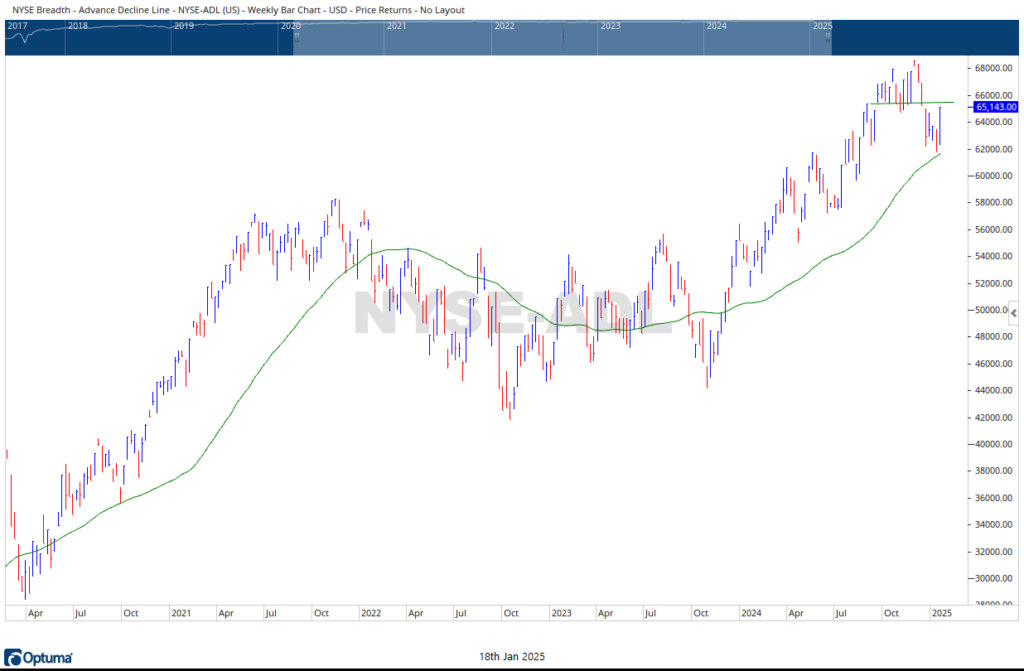Click the 2025 label on the date axis
Image resolution: width=1024 pixels, height=671 pixels.
click(942, 611)
